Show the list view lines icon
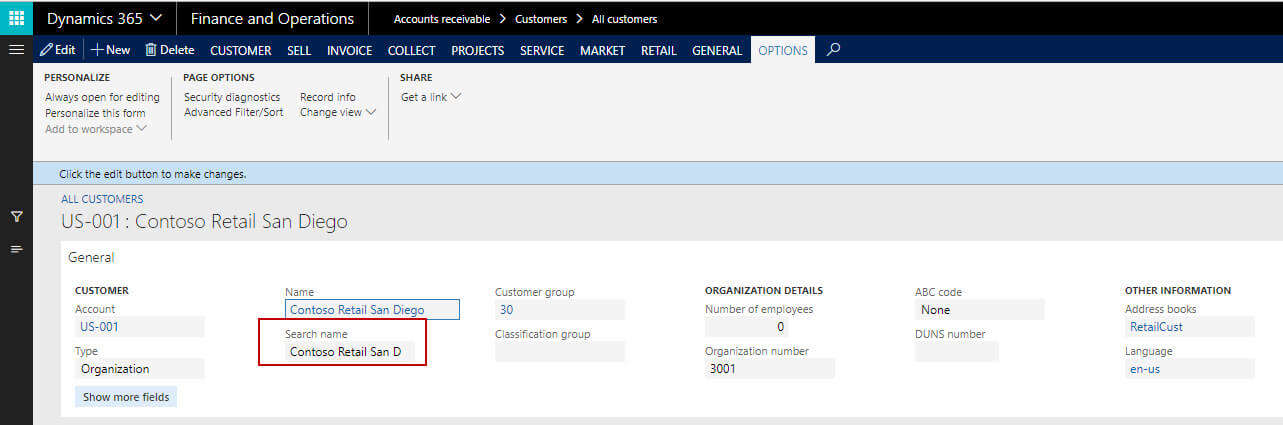This screenshot has width=1283, height=425. (x=16, y=248)
